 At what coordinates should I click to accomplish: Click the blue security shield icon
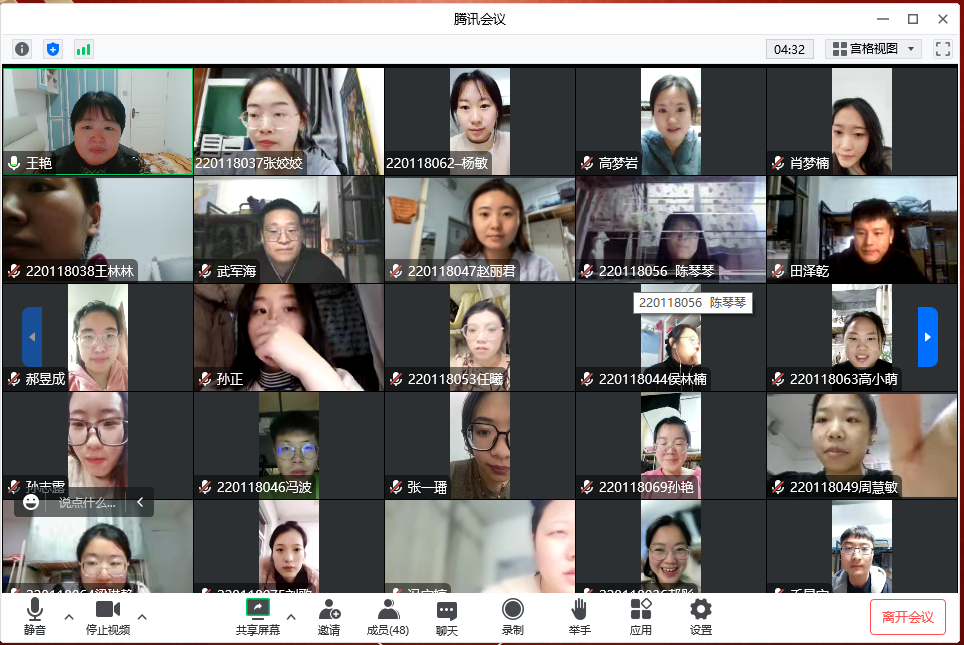(x=53, y=49)
